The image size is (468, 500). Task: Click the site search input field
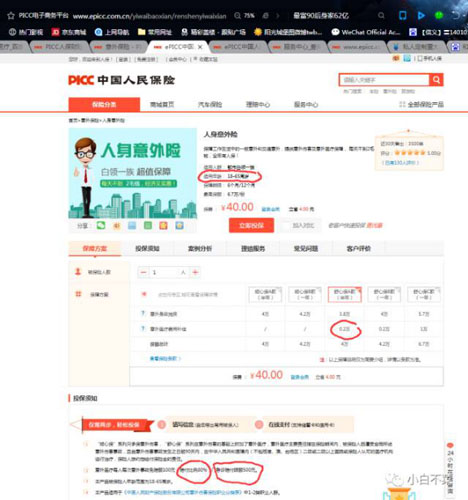pyautogui.click(x=384, y=80)
